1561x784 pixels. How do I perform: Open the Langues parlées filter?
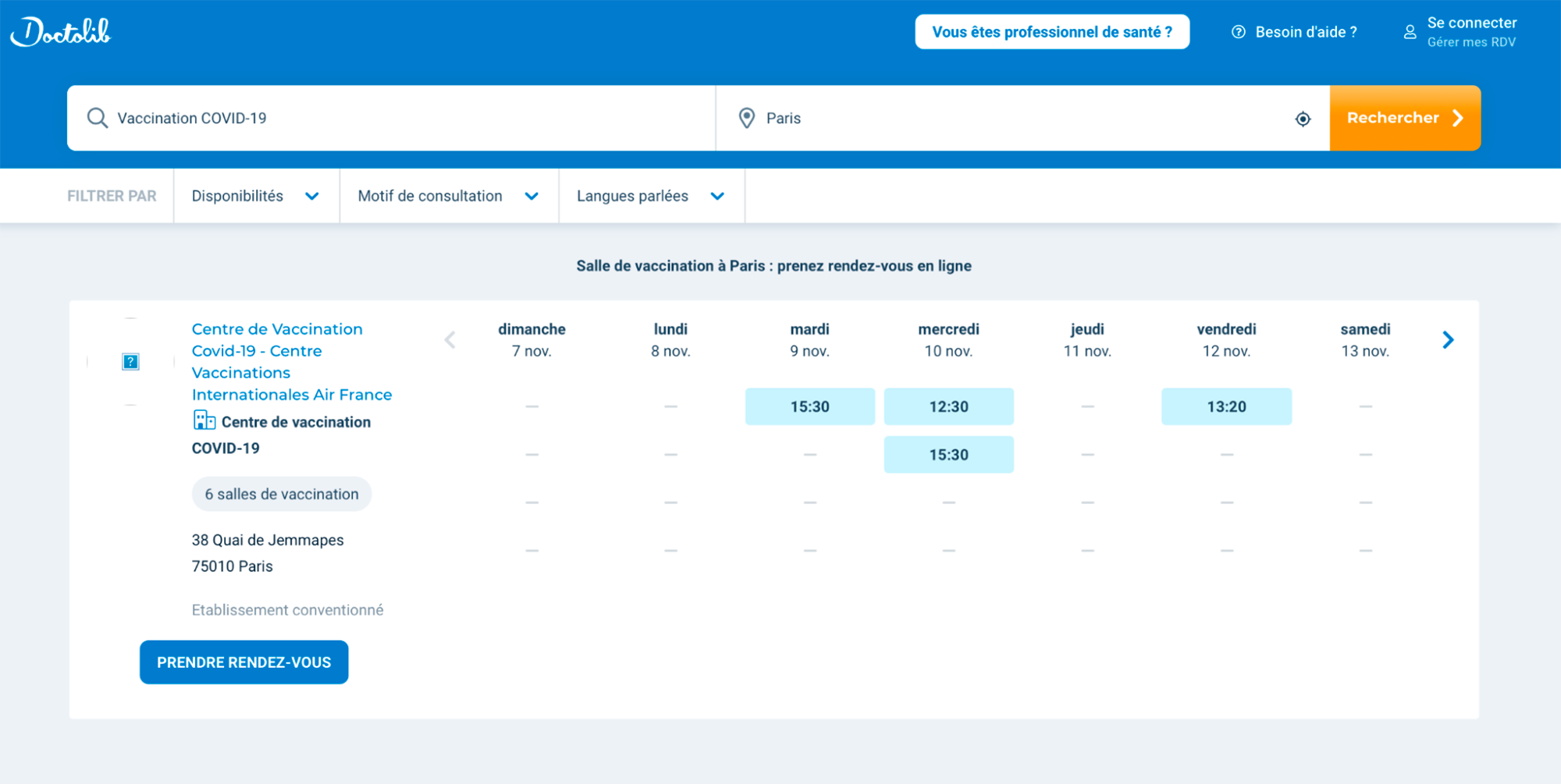click(652, 196)
